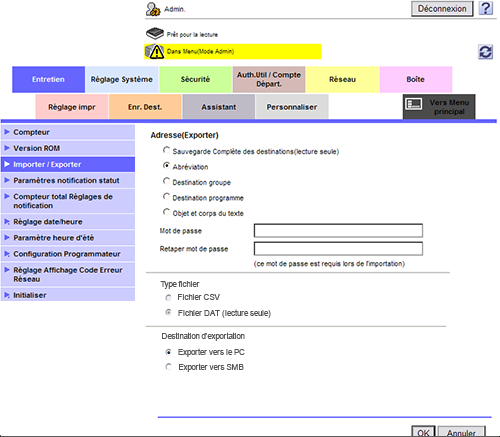Click the arrow beside Paramètres notification statut
Image resolution: width=500 pixels, height=437 pixels.
pyautogui.click(x=7, y=180)
